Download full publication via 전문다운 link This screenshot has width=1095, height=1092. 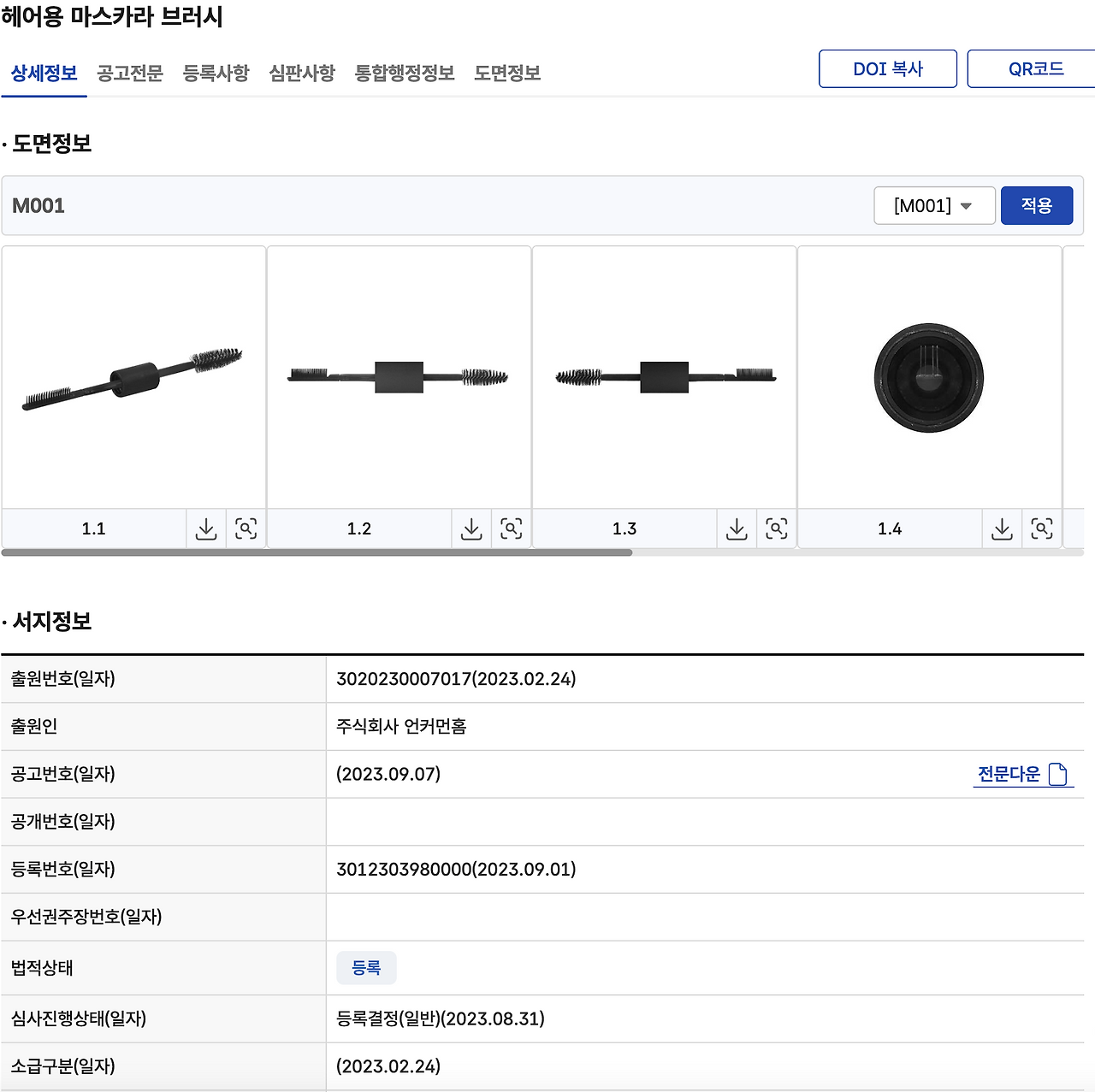coord(1012,774)
